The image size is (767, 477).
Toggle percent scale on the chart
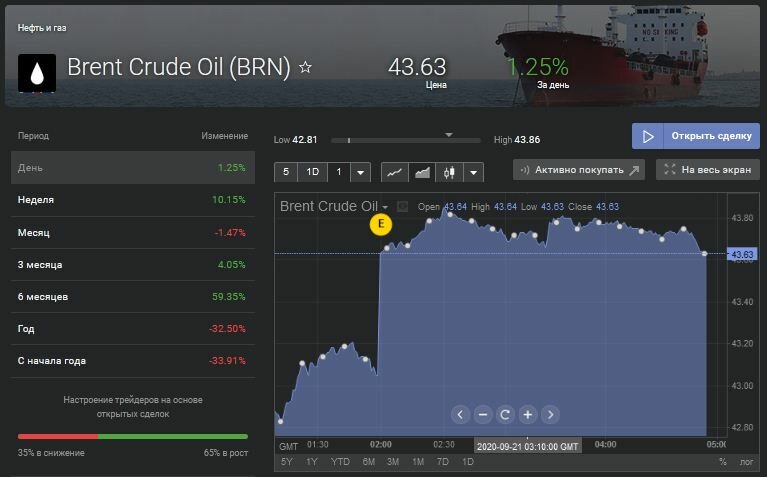[722, 462]
